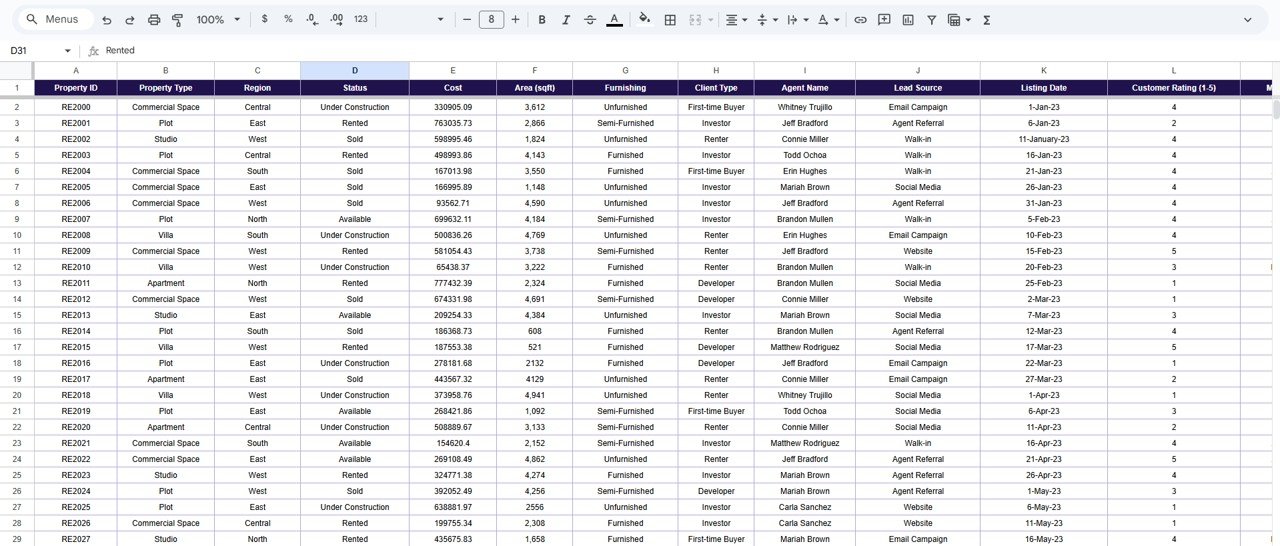Toggle italic formatting
The width and height of the screenshot is (1280, 546).
point(566,20)
